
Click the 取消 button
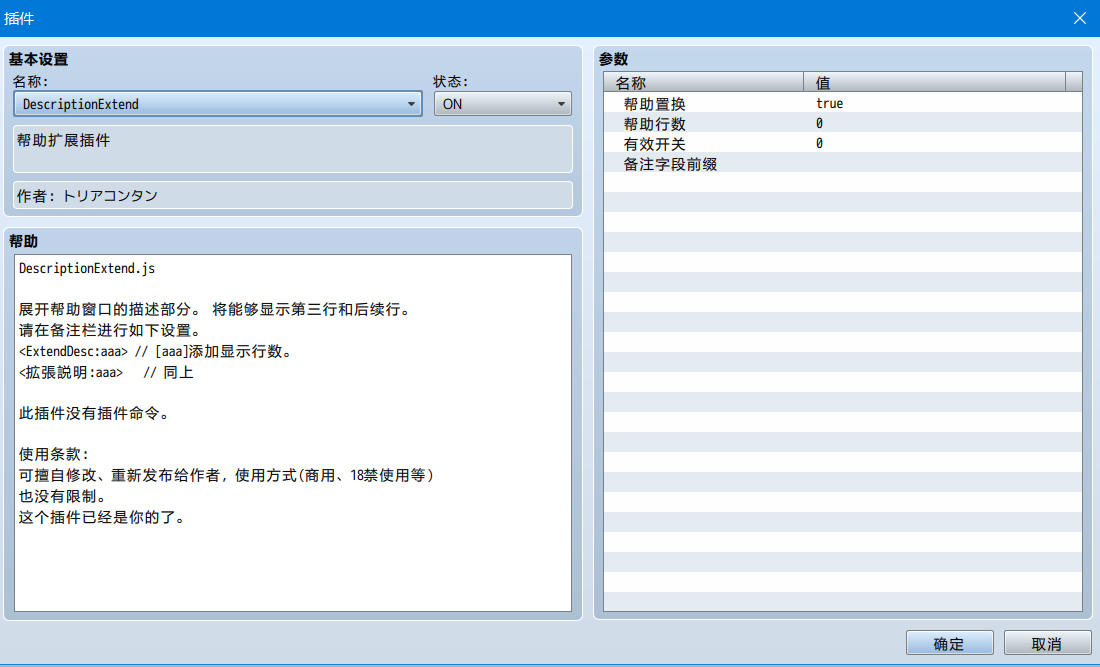(x=1047, y=643)
